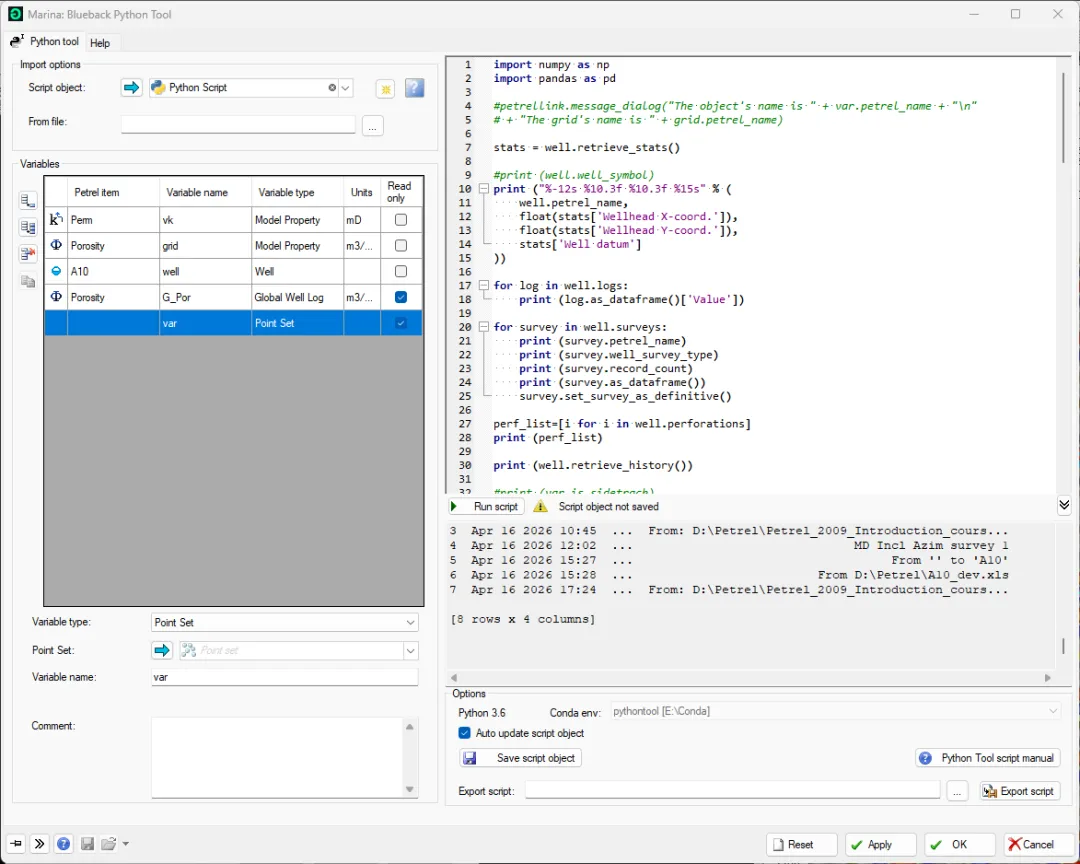Click the Run script button
This screenshot has height=864, width=1080.
point(486,506)
